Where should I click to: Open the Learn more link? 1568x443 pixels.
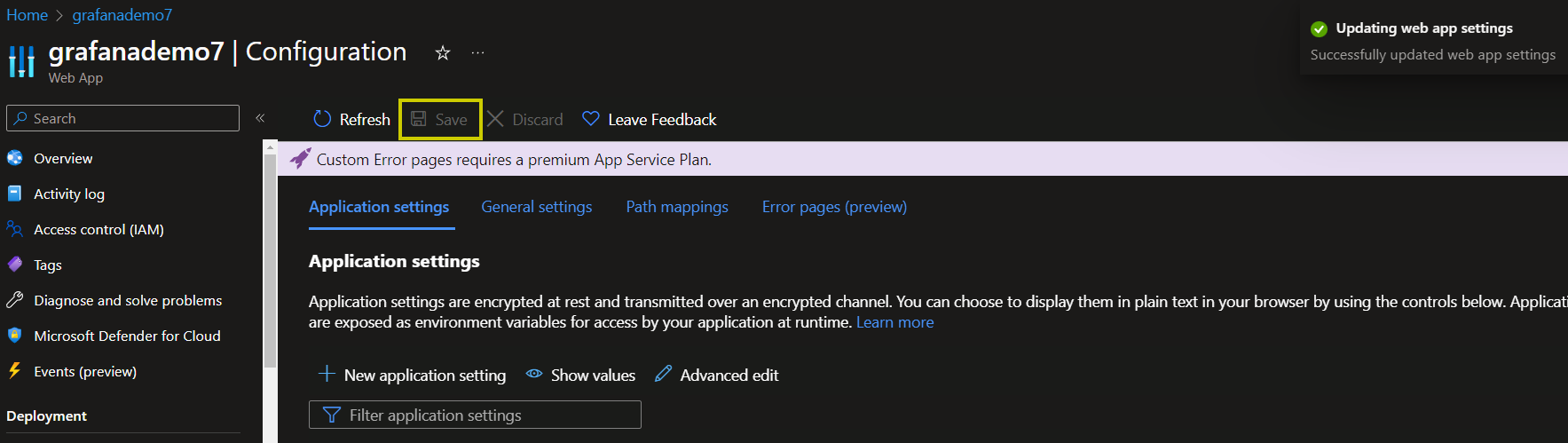894,322
